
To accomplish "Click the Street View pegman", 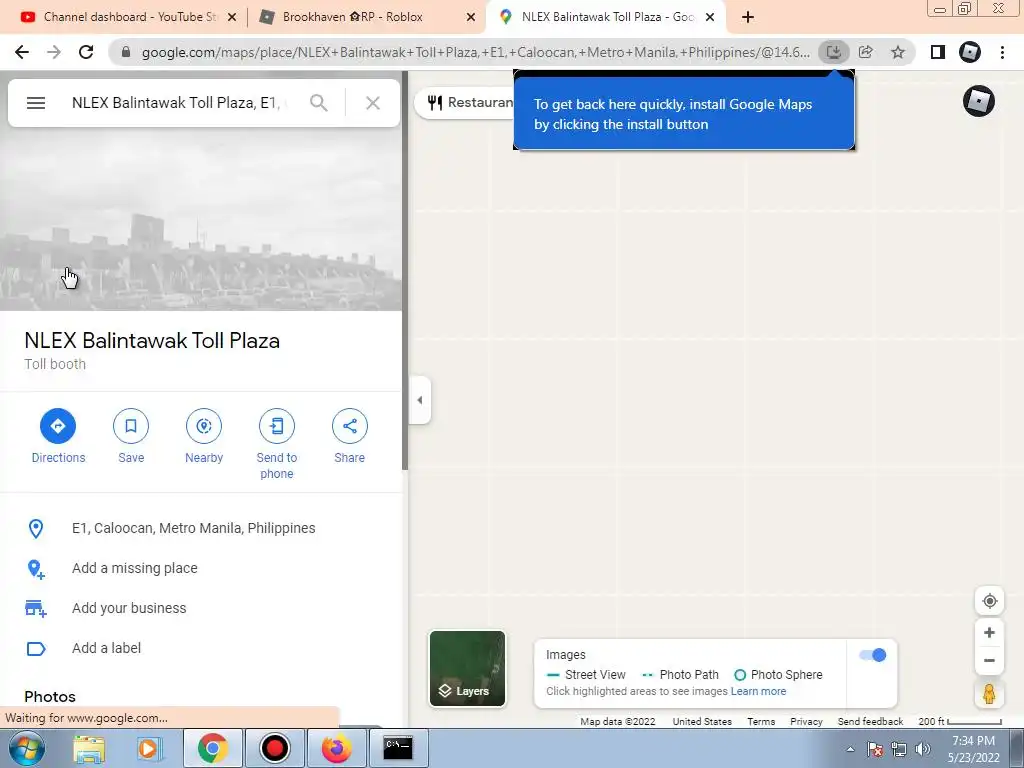I will click(989, 694).
